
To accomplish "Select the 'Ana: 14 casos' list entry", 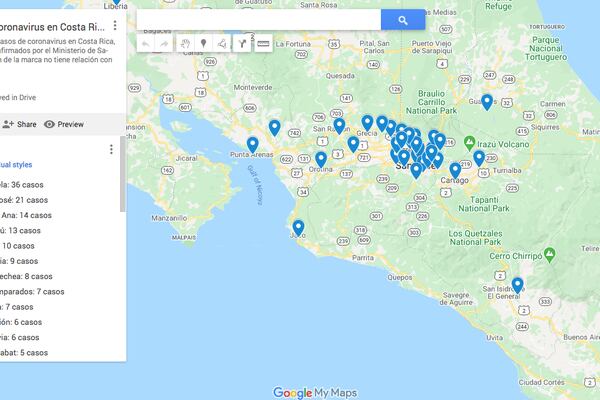I will click(26, 215).
